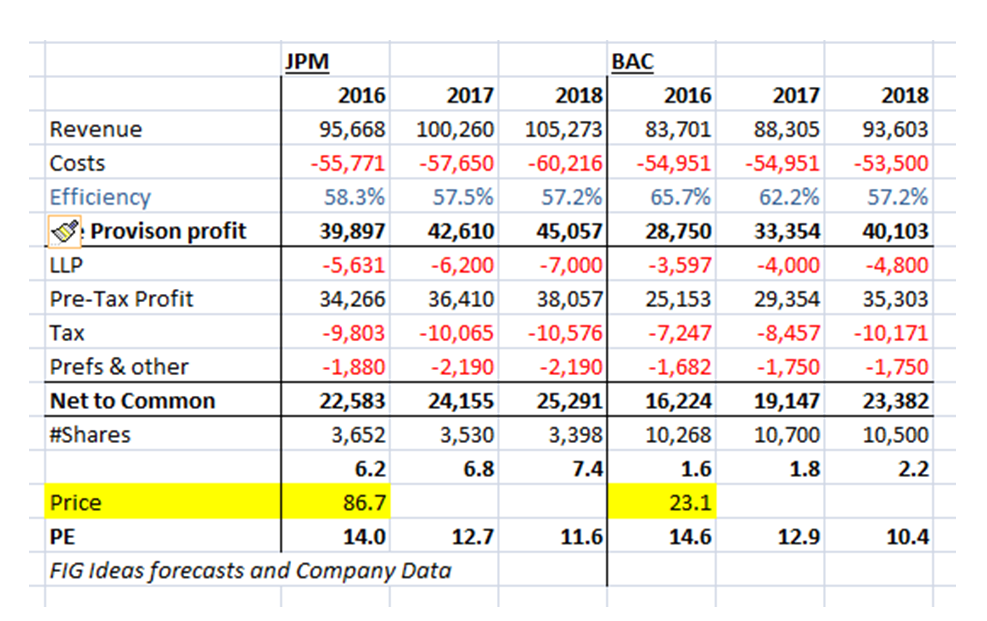Click the Tax row label
Screen dimensions: 987x621
[67, 333]
